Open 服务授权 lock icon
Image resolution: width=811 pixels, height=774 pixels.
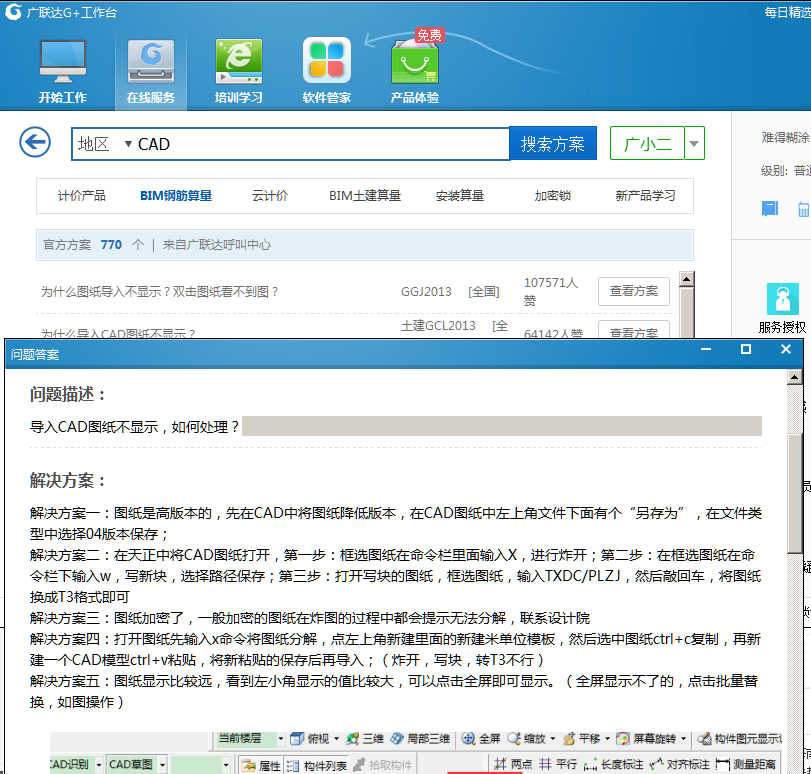782,299
